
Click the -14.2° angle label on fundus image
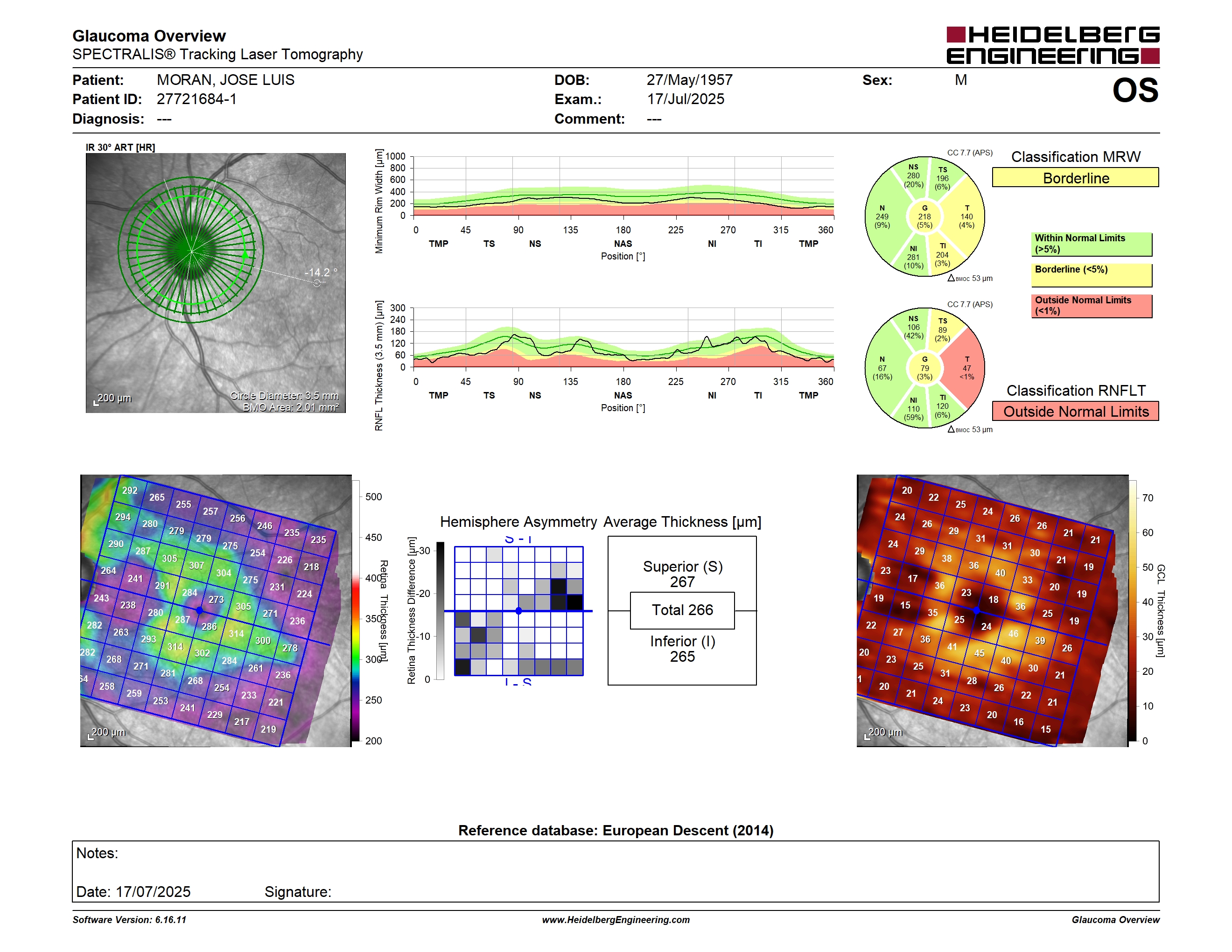[x=321, y=273]
